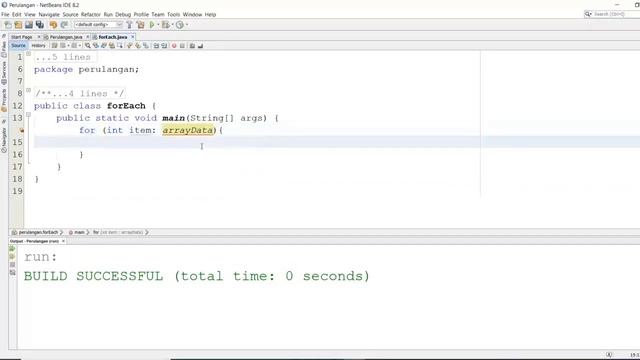The image size is (640, 360).
Task: Switch to the Start Page tab
Action: pos(22,37)
